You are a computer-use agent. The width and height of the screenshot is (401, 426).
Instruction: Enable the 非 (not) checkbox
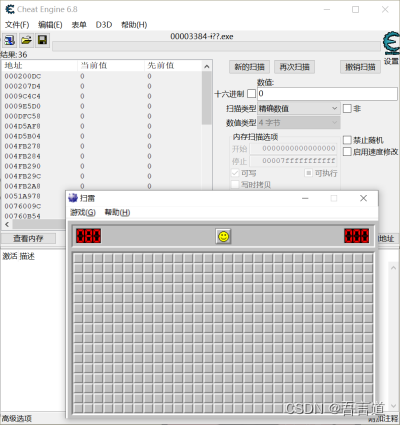pos(347,108)
